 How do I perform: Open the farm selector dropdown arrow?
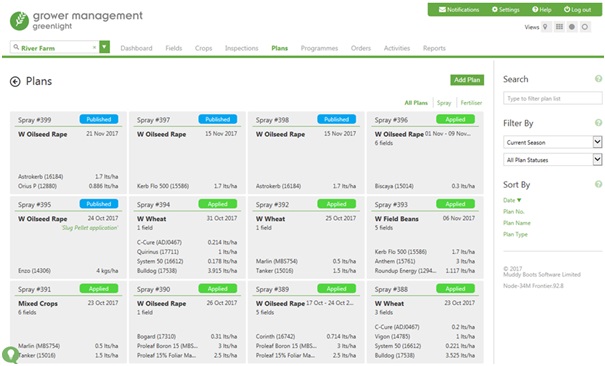click(105, 47)
